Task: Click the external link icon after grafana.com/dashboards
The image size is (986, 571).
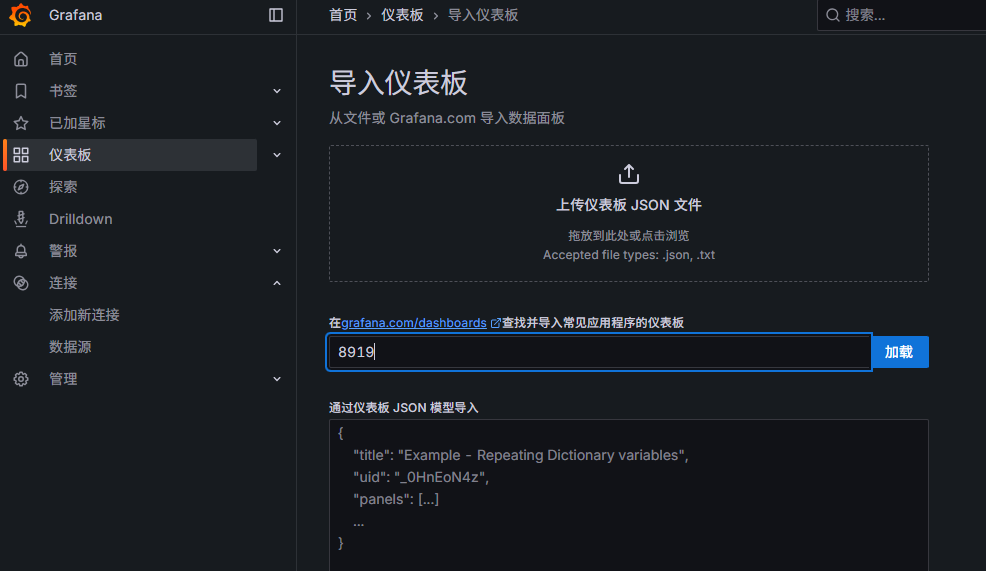Action: click(496, 323)
